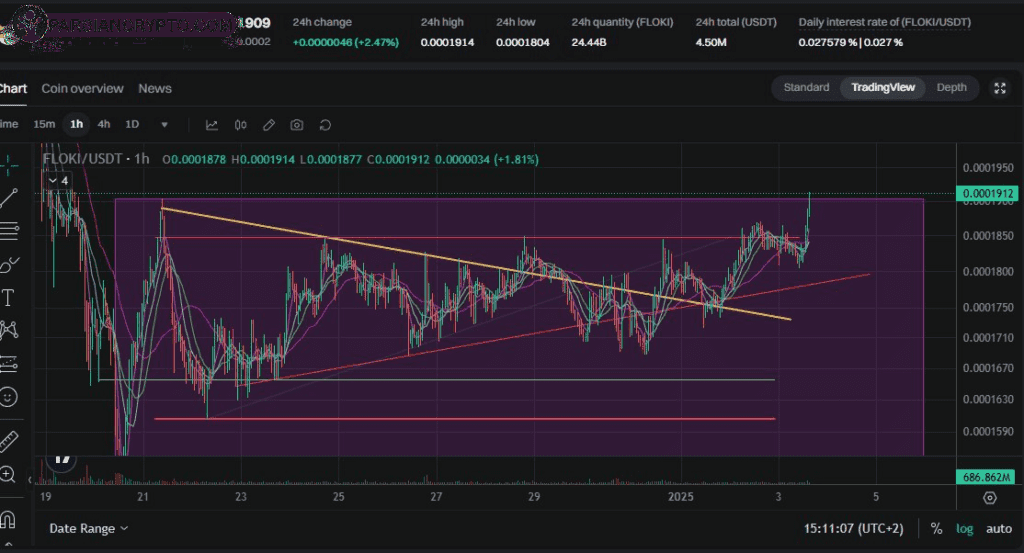Expand more timeframes dropdown arrow
Screen dimensions: 1024x553
point(165,125)
